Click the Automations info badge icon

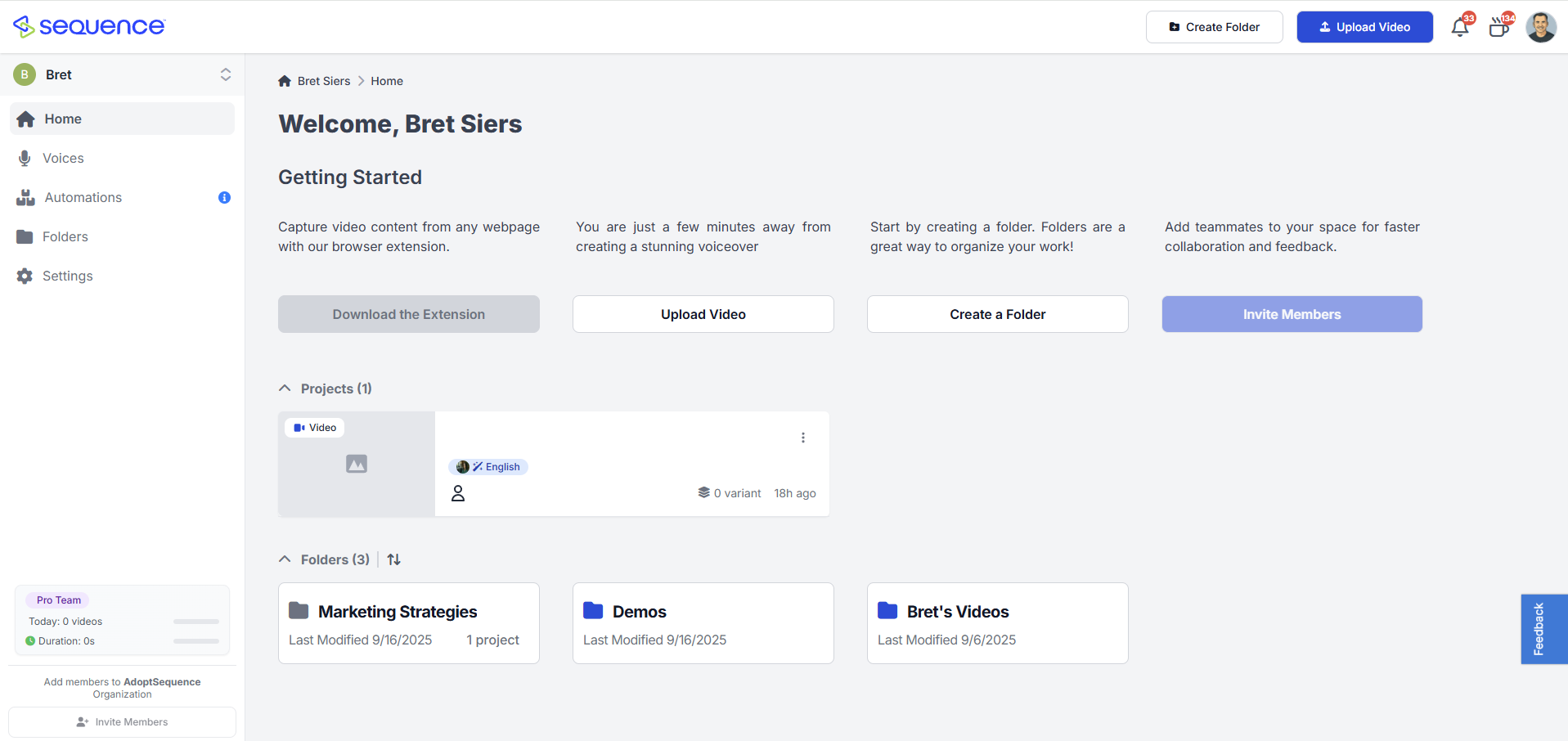pyautogui.click(x=224, y=197)
